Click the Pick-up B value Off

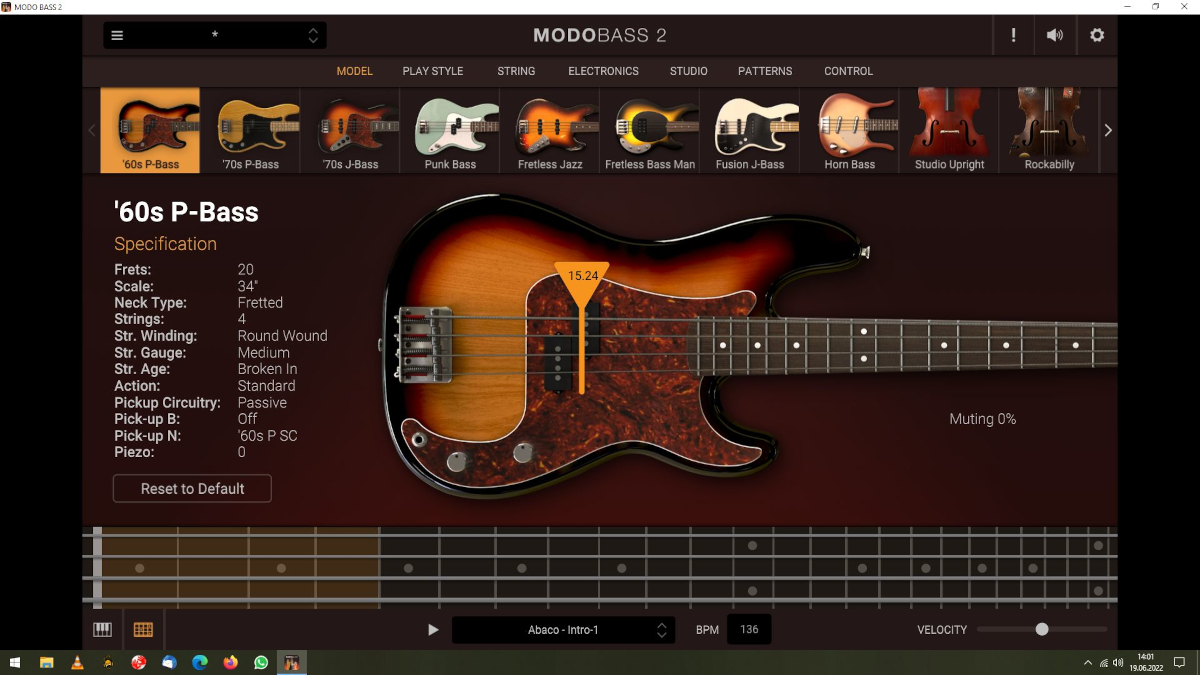[247, 419]
